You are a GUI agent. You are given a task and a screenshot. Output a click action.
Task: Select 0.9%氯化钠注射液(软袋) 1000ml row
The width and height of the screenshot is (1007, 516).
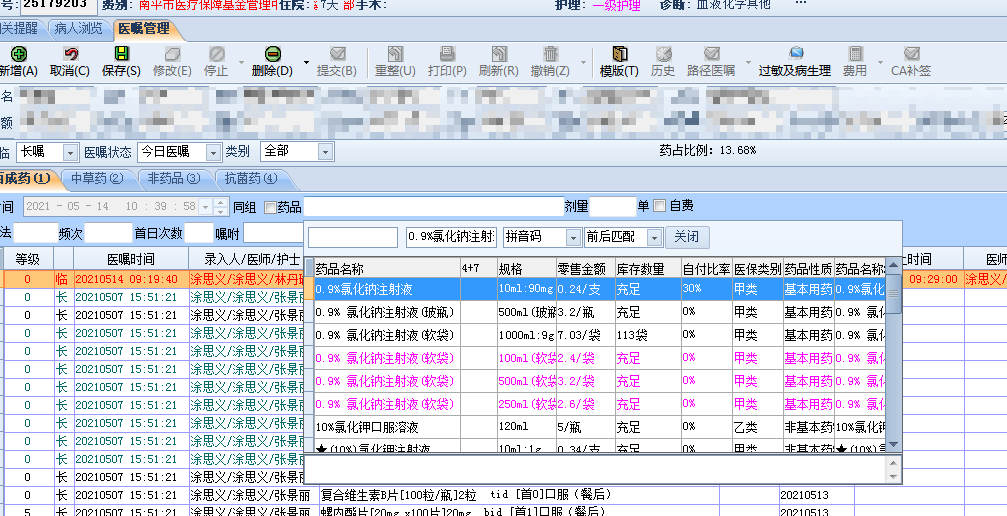pos(599,335)
